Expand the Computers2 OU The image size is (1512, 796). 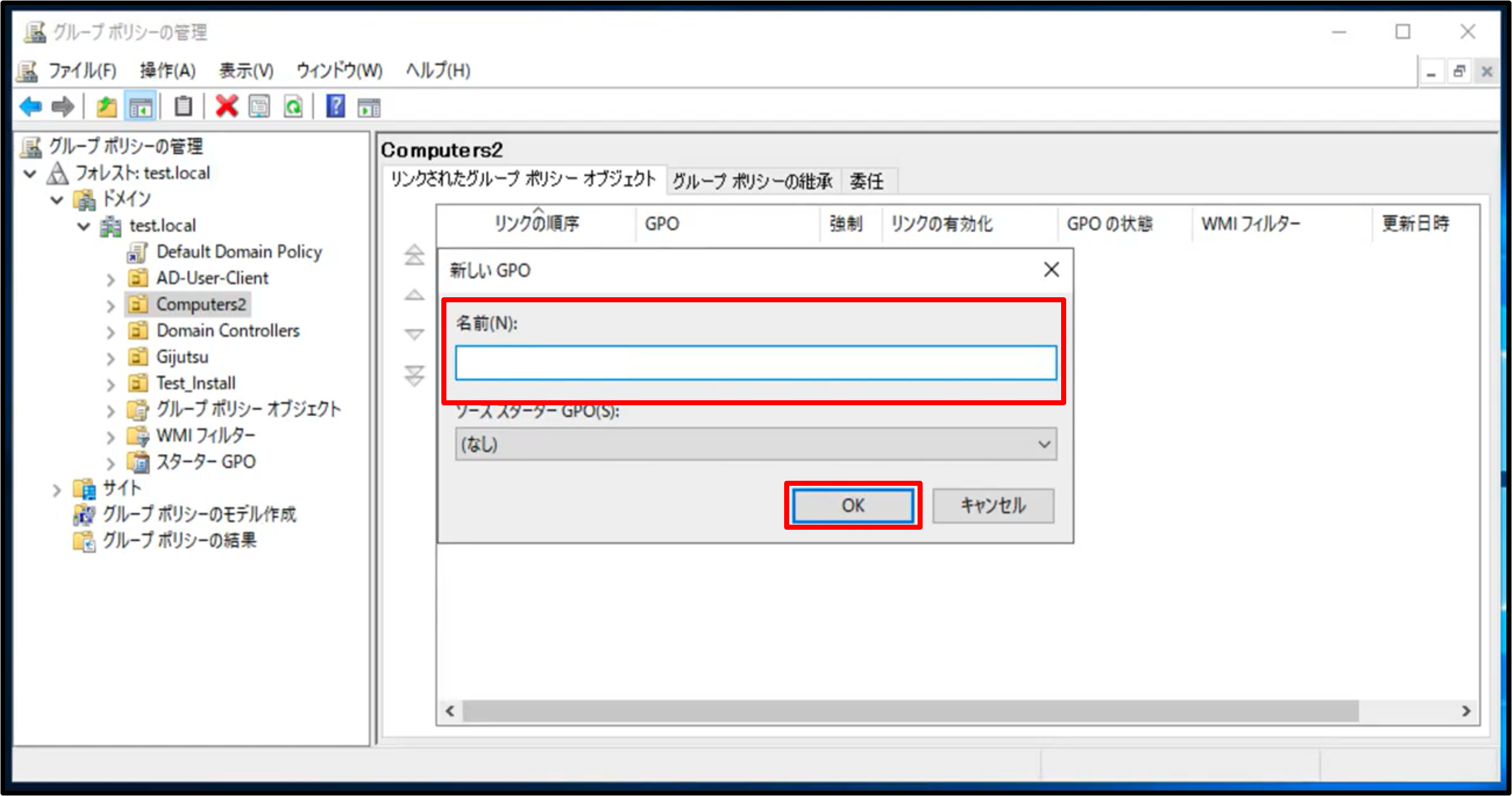[x=111, y=306]
